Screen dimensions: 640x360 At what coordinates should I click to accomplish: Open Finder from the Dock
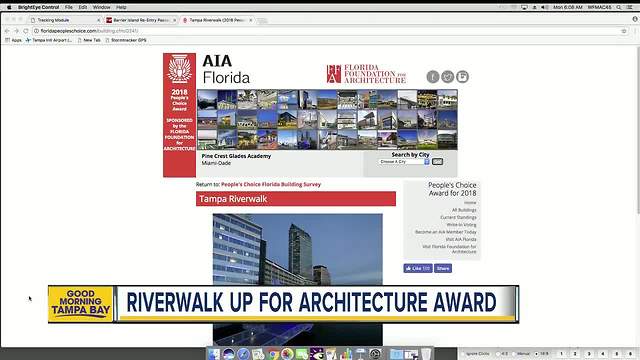coord(214,354)
